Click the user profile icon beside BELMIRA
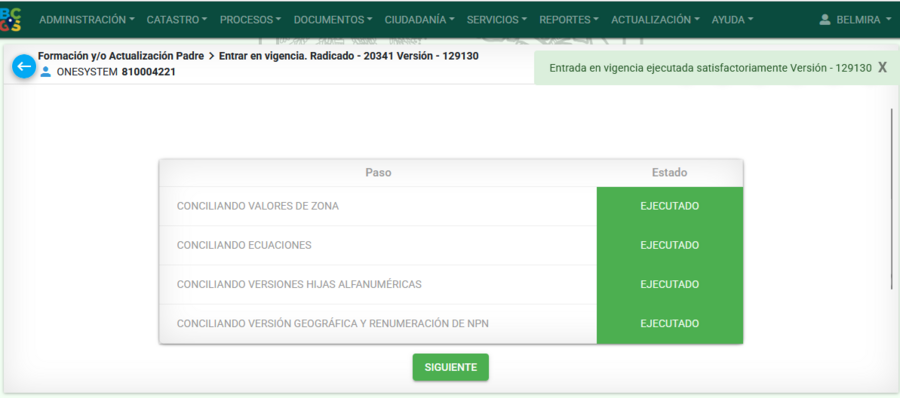 pyautogui.click(x=825, y=20)
